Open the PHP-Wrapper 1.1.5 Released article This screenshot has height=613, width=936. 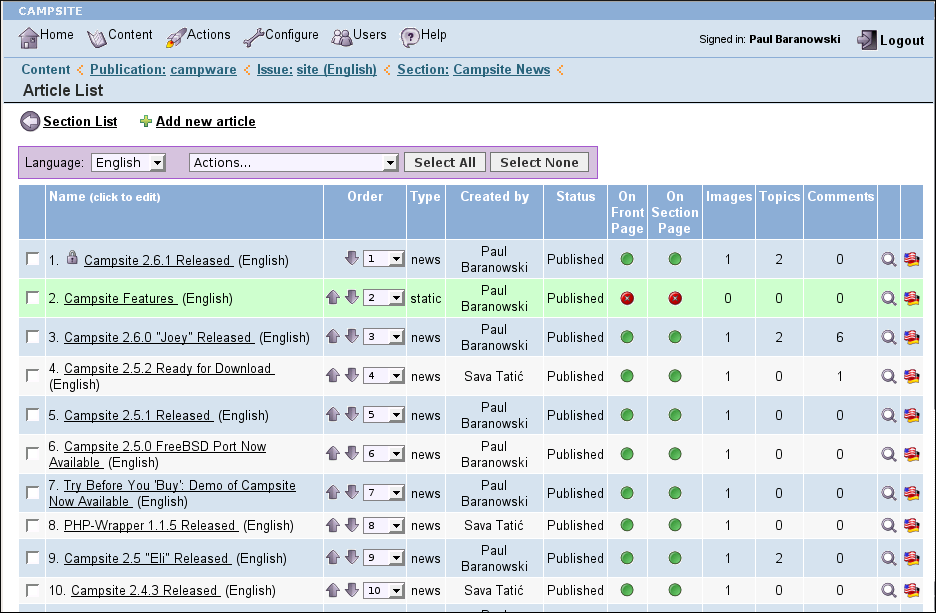[x=150, y=525]
